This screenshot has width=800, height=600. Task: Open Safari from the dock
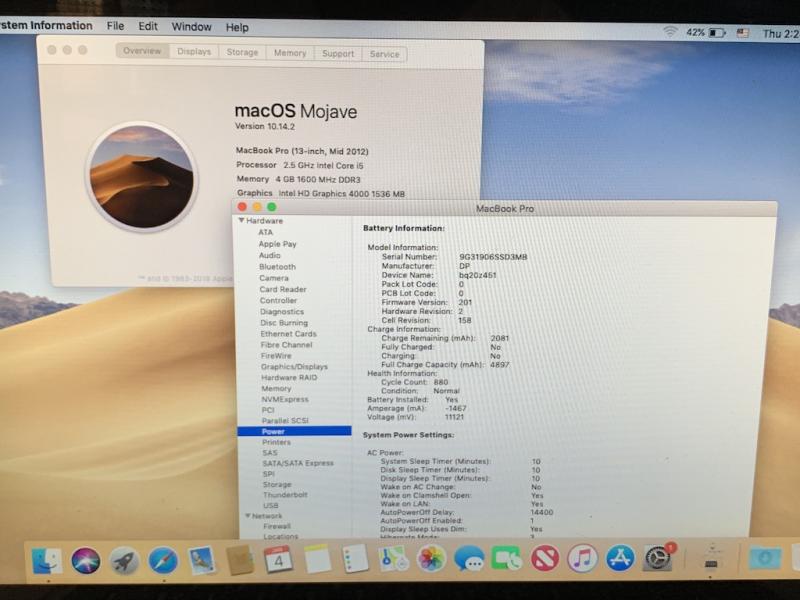point(163,561)
